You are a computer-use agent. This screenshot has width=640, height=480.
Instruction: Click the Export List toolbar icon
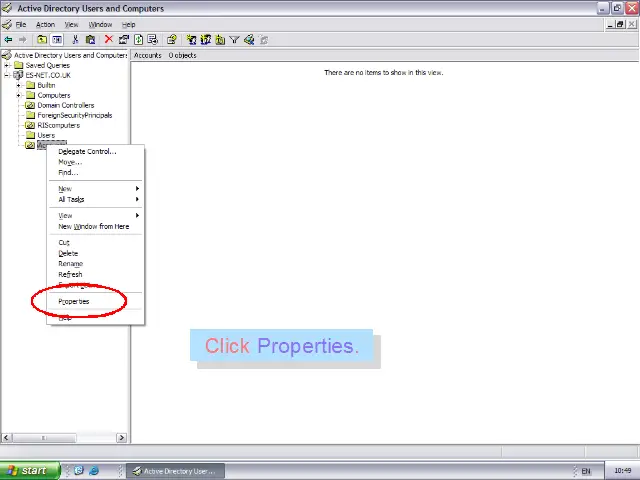[153, 40]
